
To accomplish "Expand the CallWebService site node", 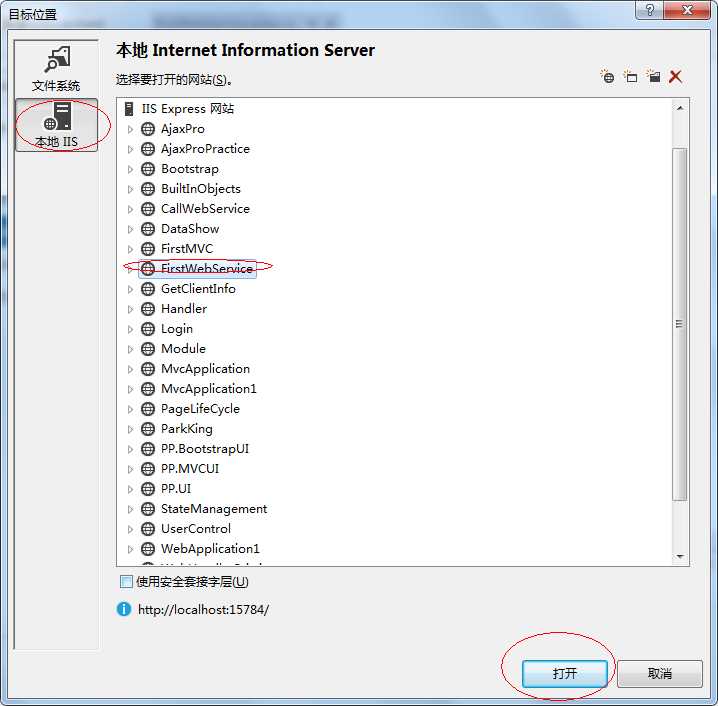I will 131,209.
